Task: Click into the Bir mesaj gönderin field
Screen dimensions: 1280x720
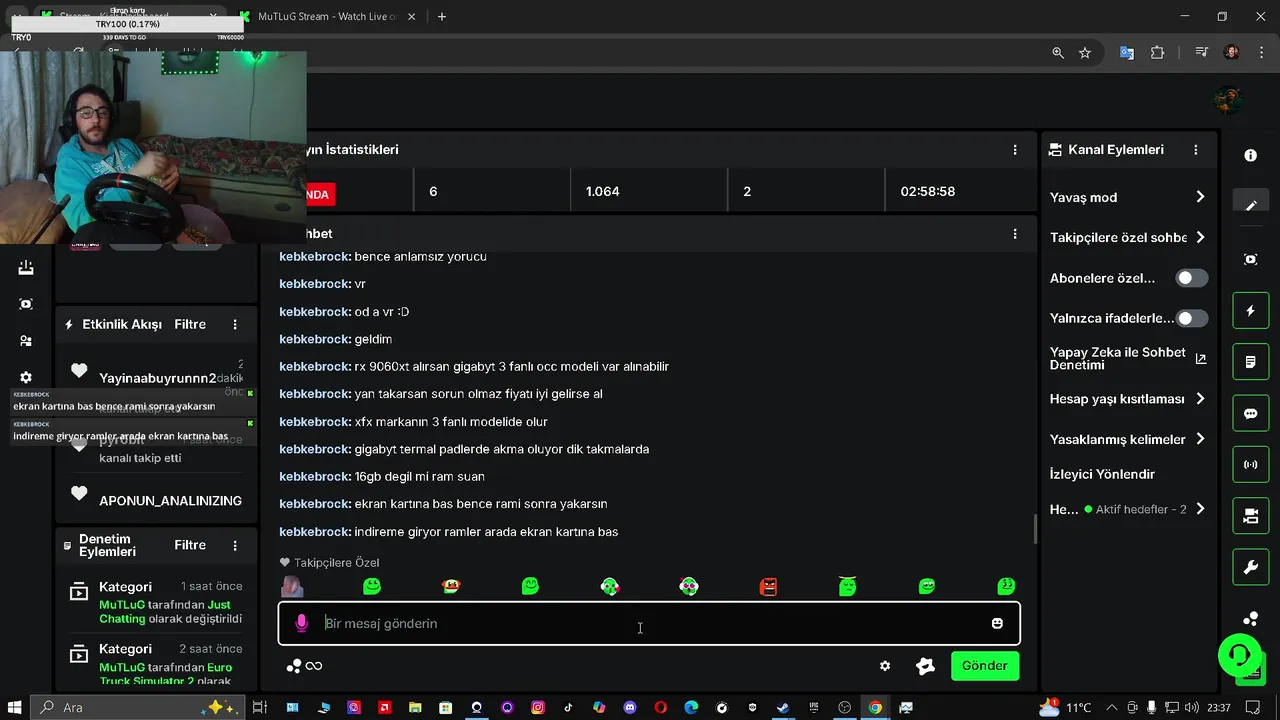Action: (650, 623)
